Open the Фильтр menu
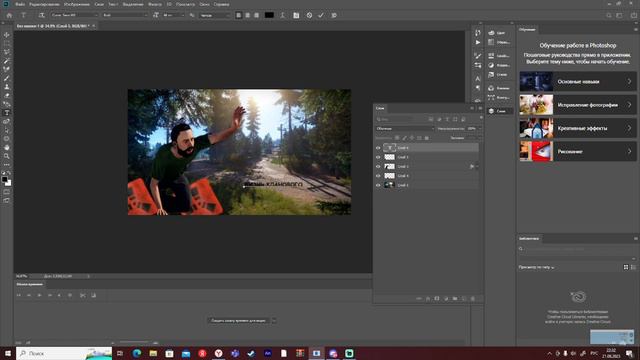This screenshot has width=640, height=360. (x=155, y=4)
